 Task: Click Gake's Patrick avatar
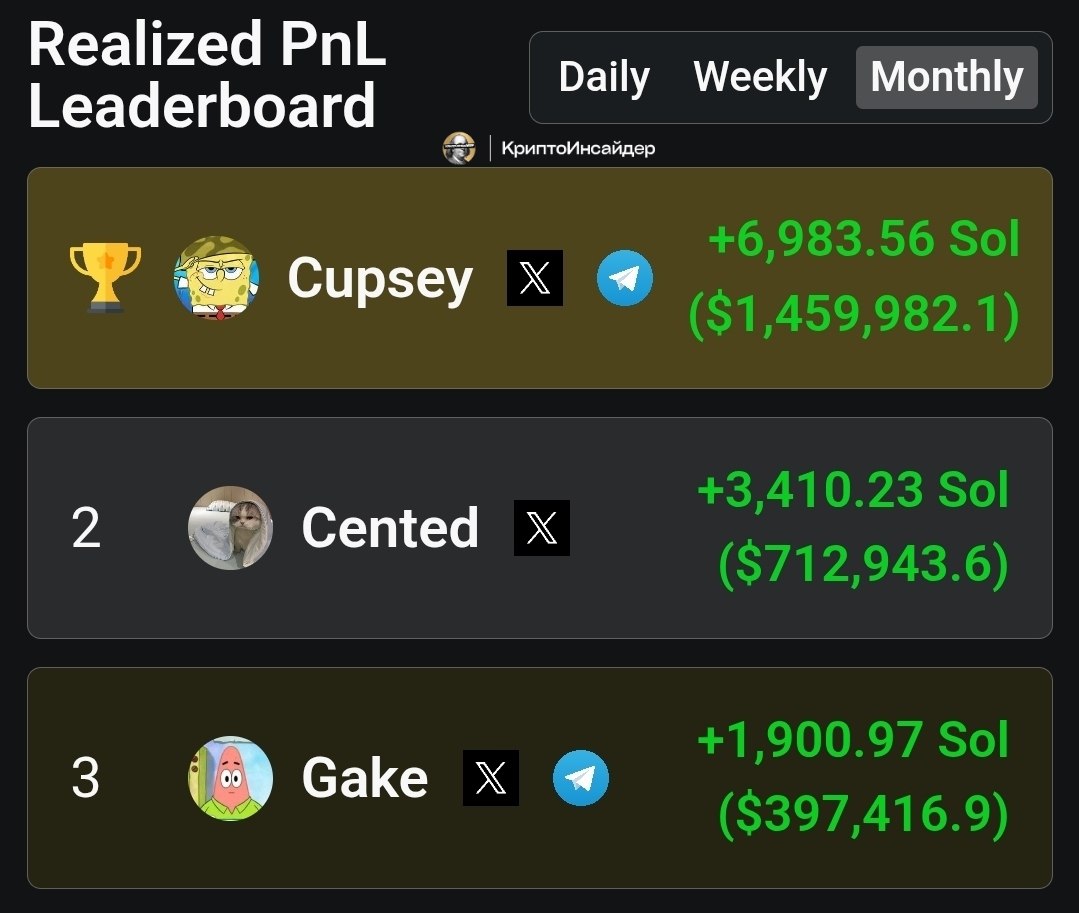[231, 778]
